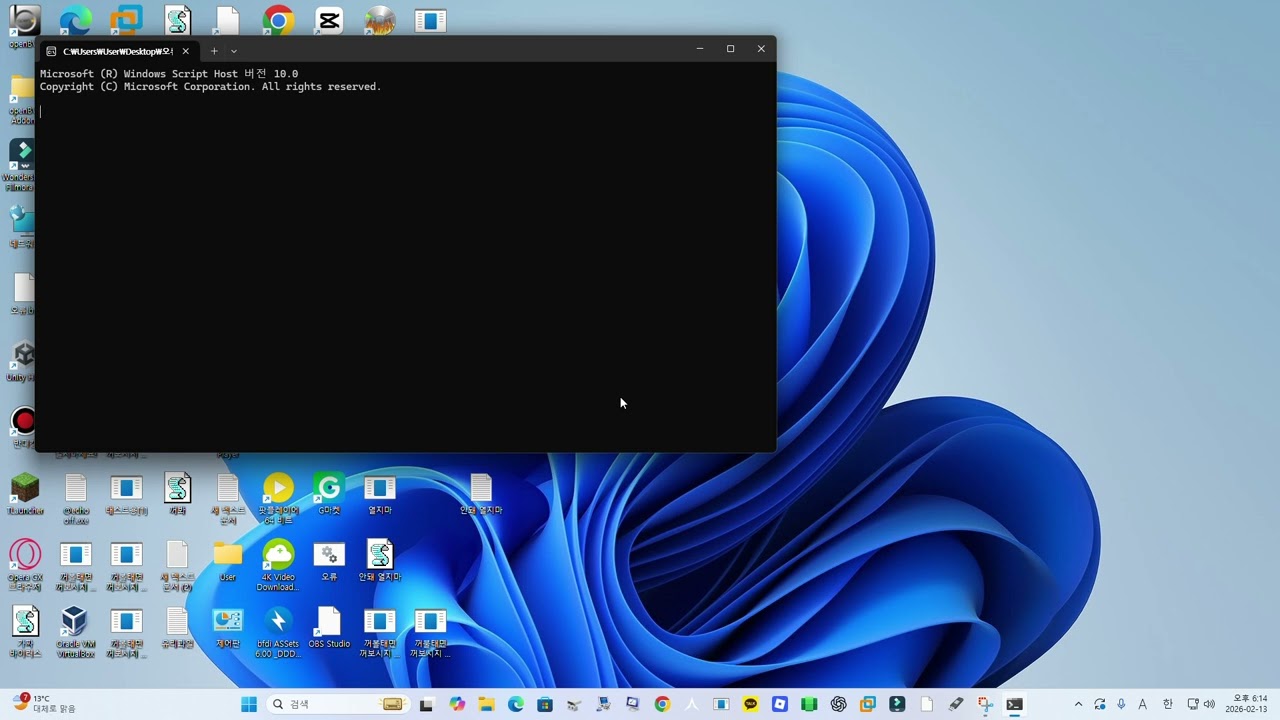The height and width of the screenshot is (720, 1280).
Task: Open OBS Studio desktop shortcut
Action: (x=329, y=628)
